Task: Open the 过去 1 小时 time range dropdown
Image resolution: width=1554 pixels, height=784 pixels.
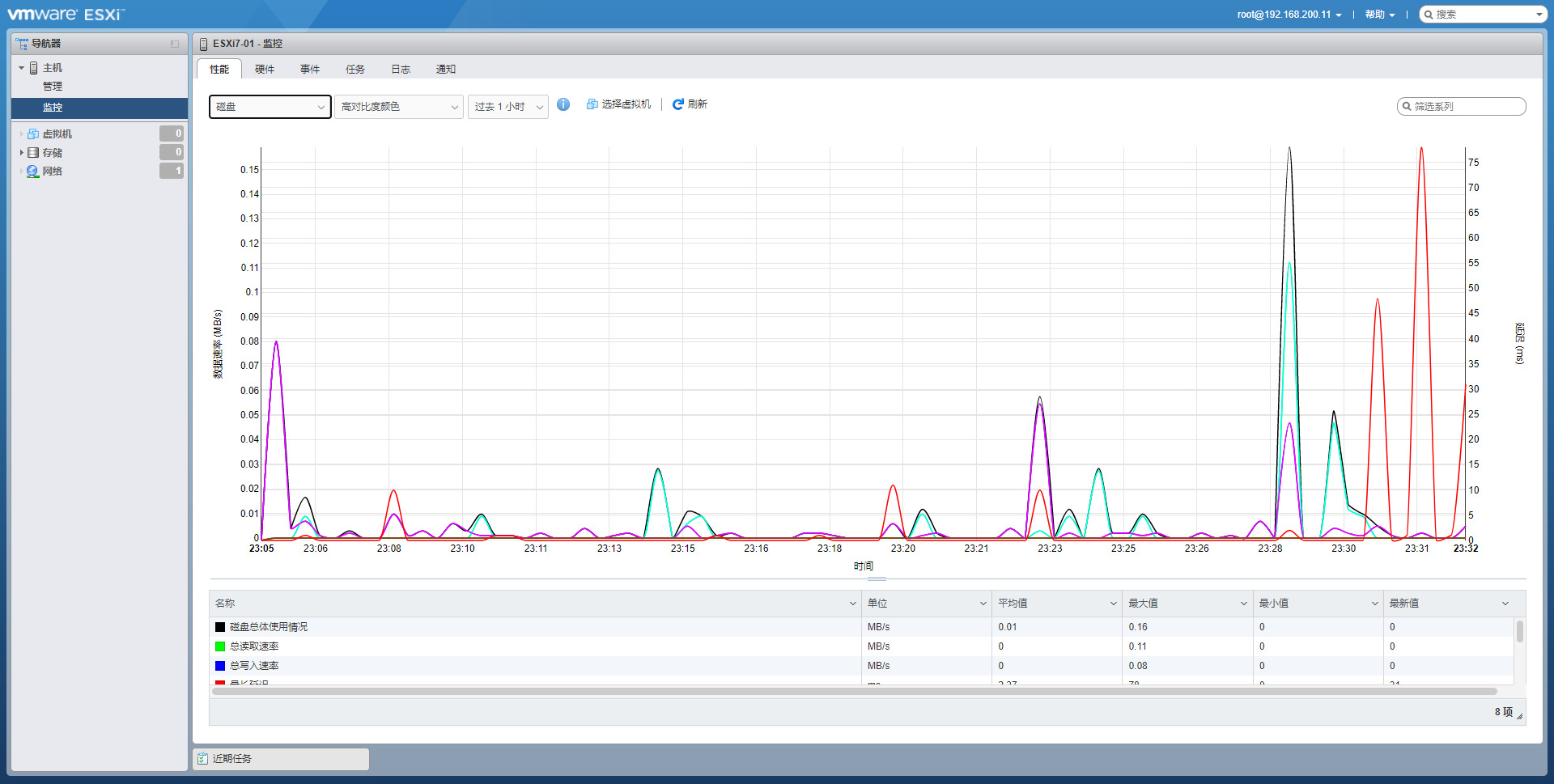Action: pyautogui.click(x=508, y=107)
